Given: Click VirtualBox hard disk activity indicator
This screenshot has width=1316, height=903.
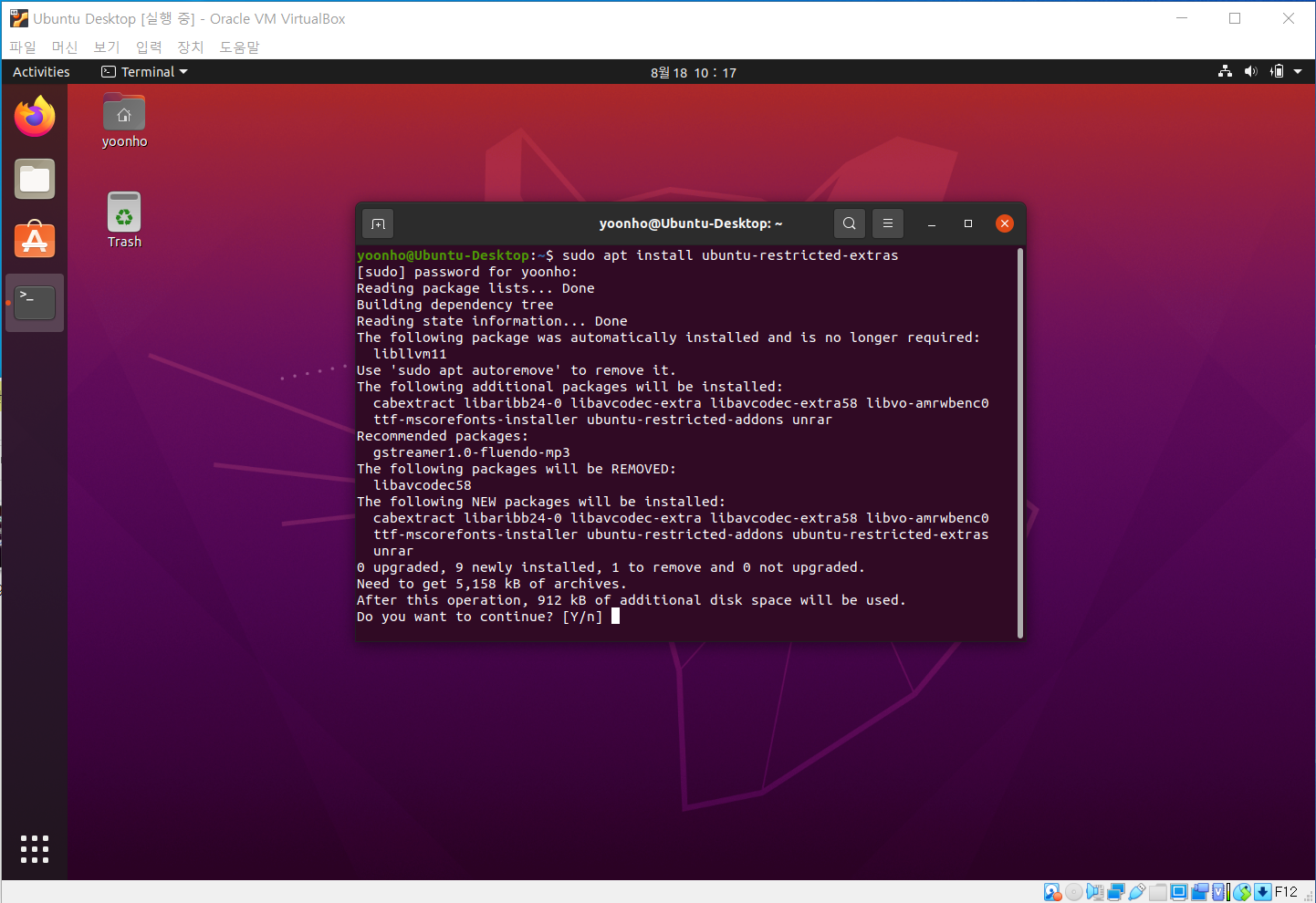Looking at the screenshot, I should tap(1052, 892).
